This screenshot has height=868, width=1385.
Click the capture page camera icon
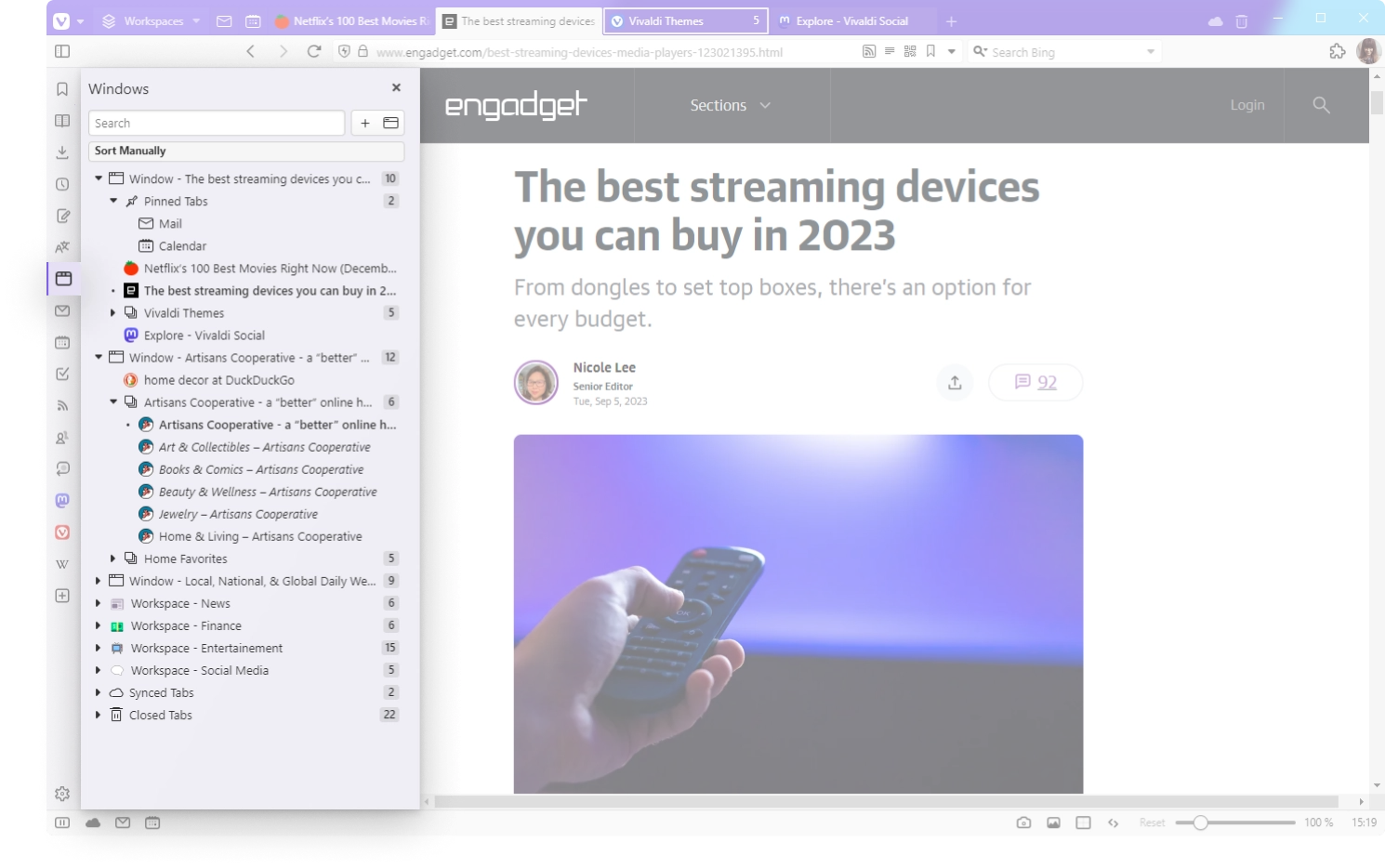(x=1023, y=822)
